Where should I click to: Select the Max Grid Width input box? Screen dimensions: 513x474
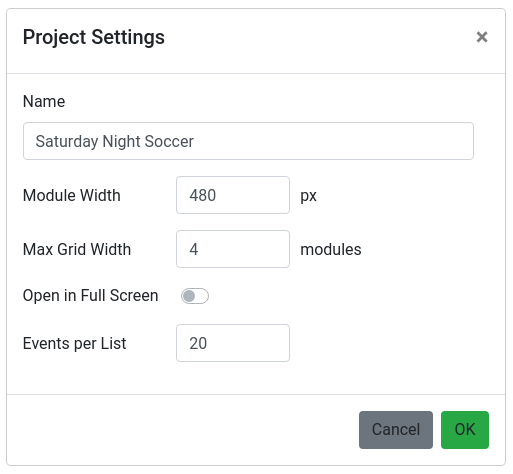[233, 249]
